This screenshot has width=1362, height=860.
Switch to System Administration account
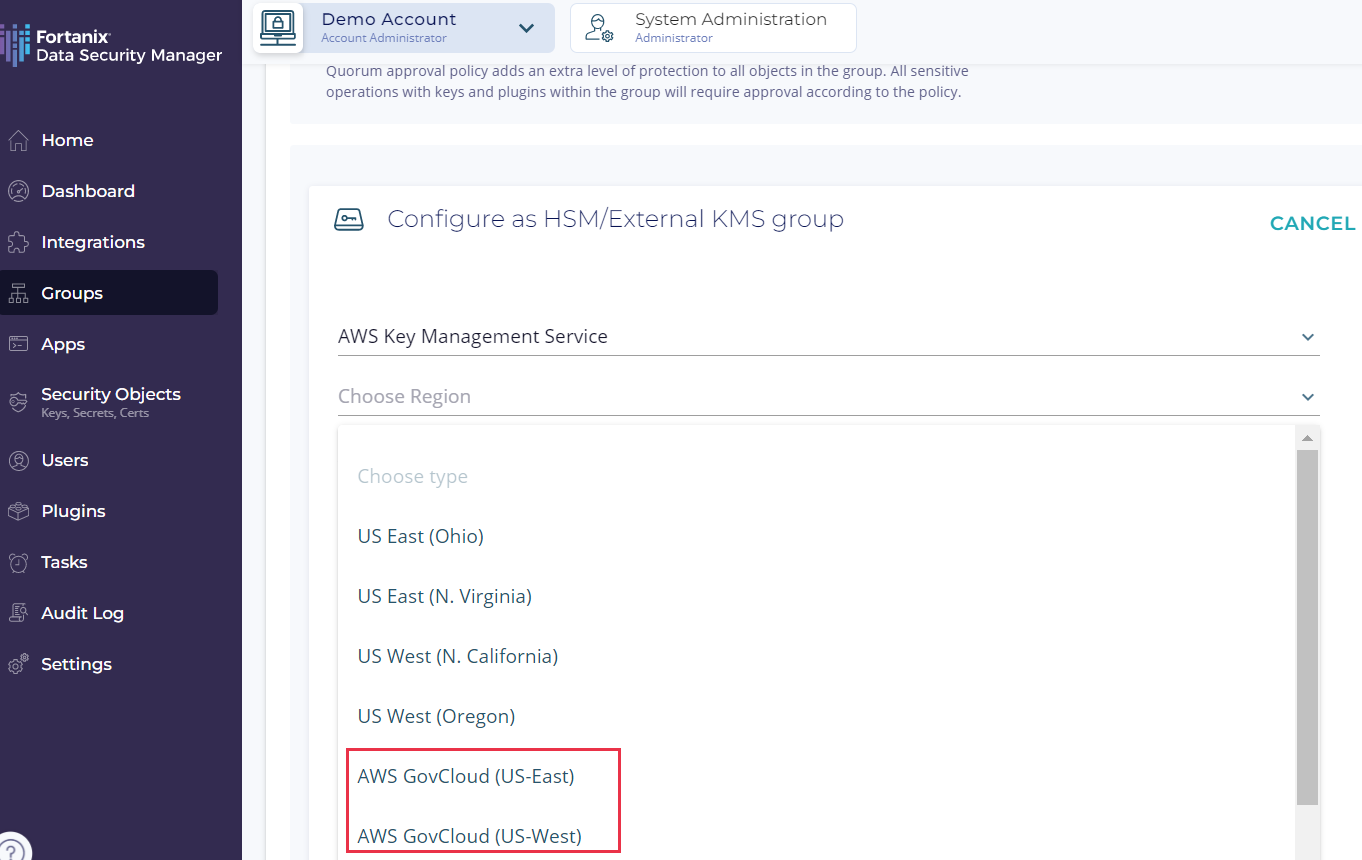[x=713, y=28]
